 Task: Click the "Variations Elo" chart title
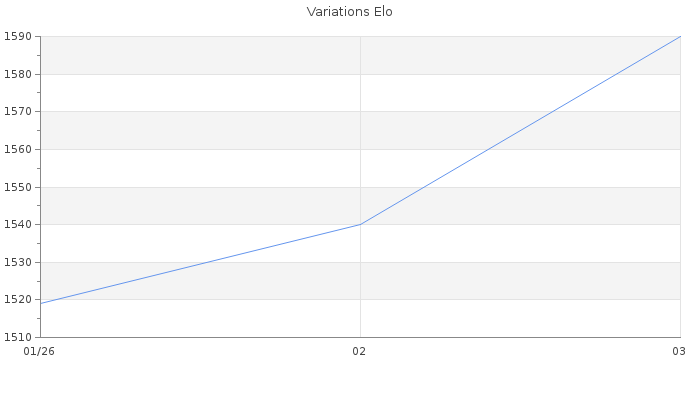(x=349, y=12)
